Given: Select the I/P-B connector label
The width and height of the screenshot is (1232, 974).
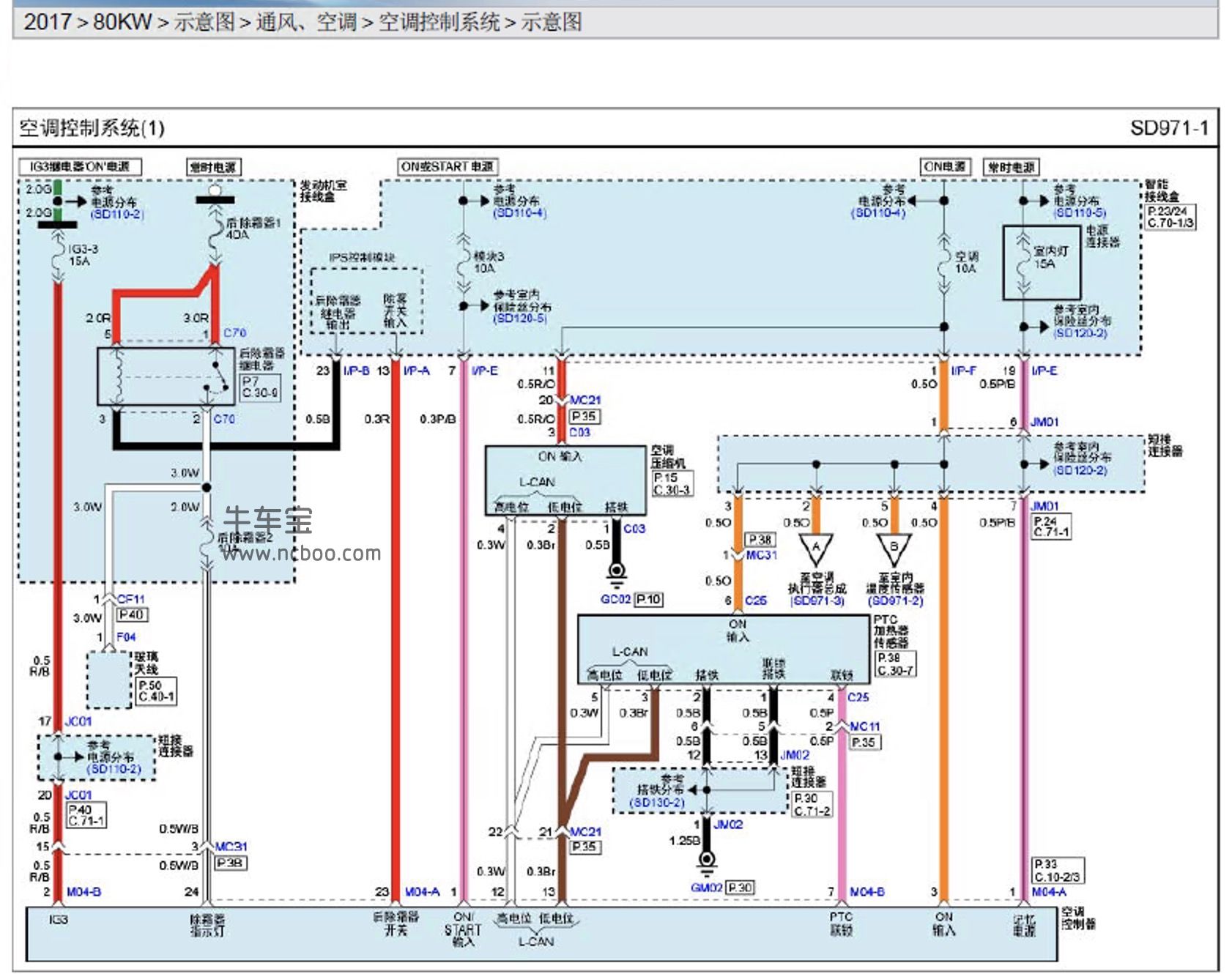Looking at the screenshot, I should (x=356, y=371).
